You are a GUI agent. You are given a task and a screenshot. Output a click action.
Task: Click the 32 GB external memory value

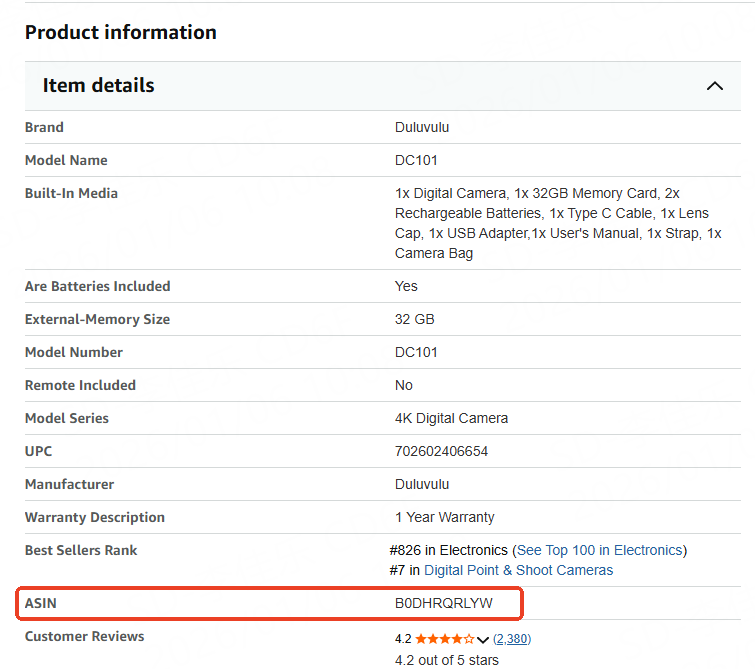414,319
